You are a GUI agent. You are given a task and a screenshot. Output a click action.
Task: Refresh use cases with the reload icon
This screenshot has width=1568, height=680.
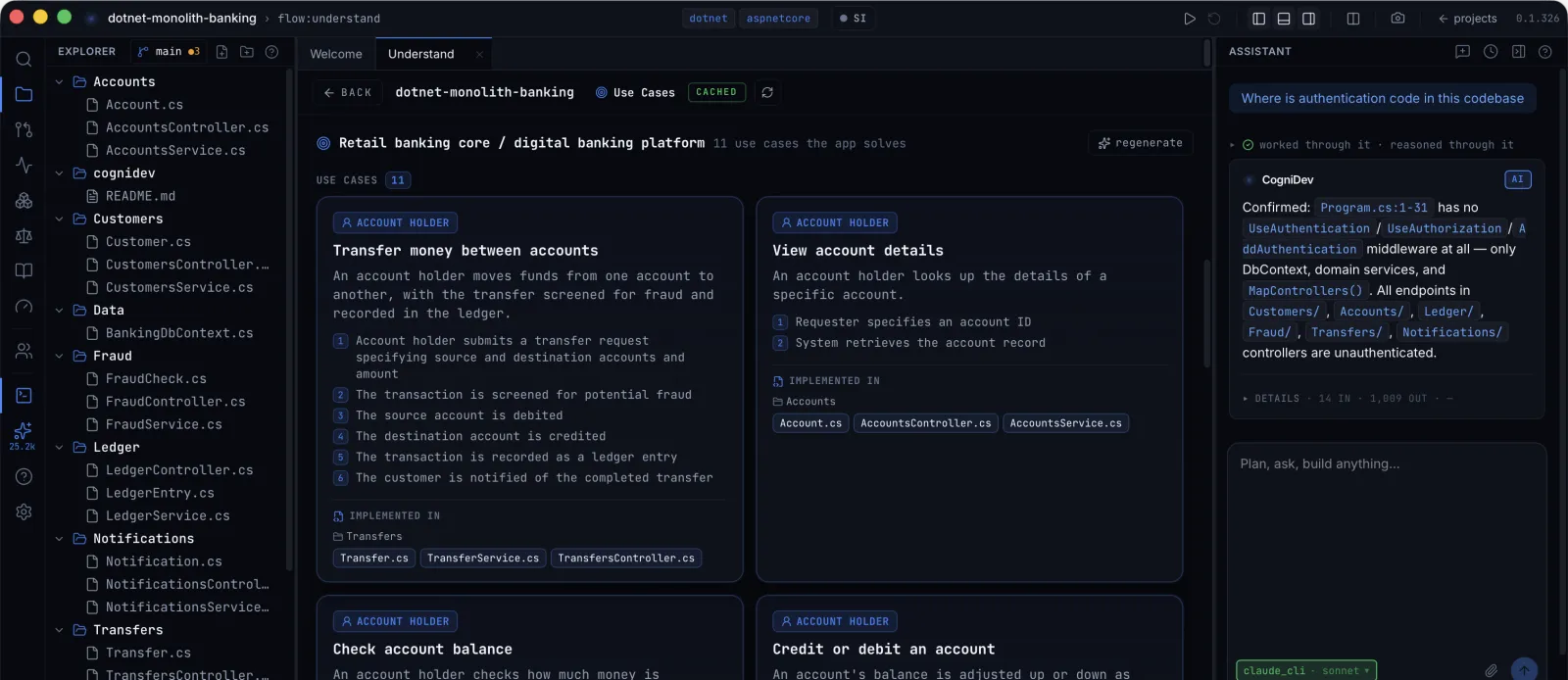[767, 92]
